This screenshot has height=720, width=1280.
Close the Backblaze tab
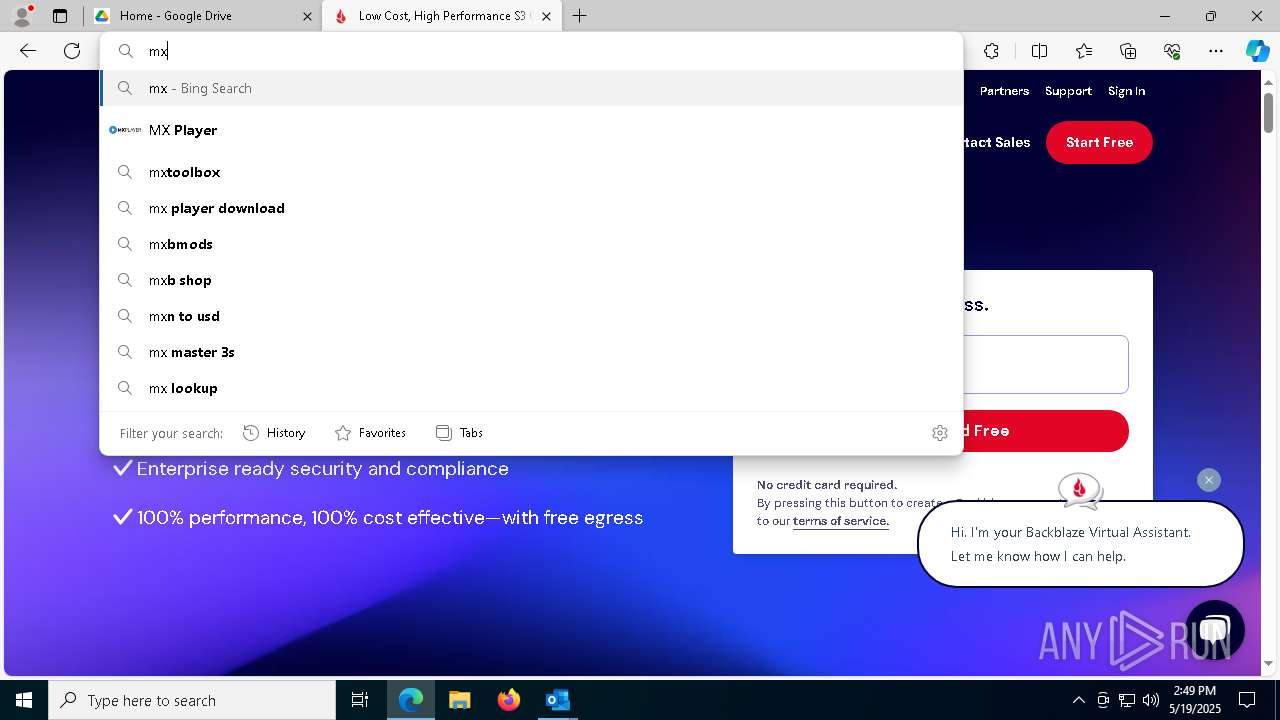point(546,16)
